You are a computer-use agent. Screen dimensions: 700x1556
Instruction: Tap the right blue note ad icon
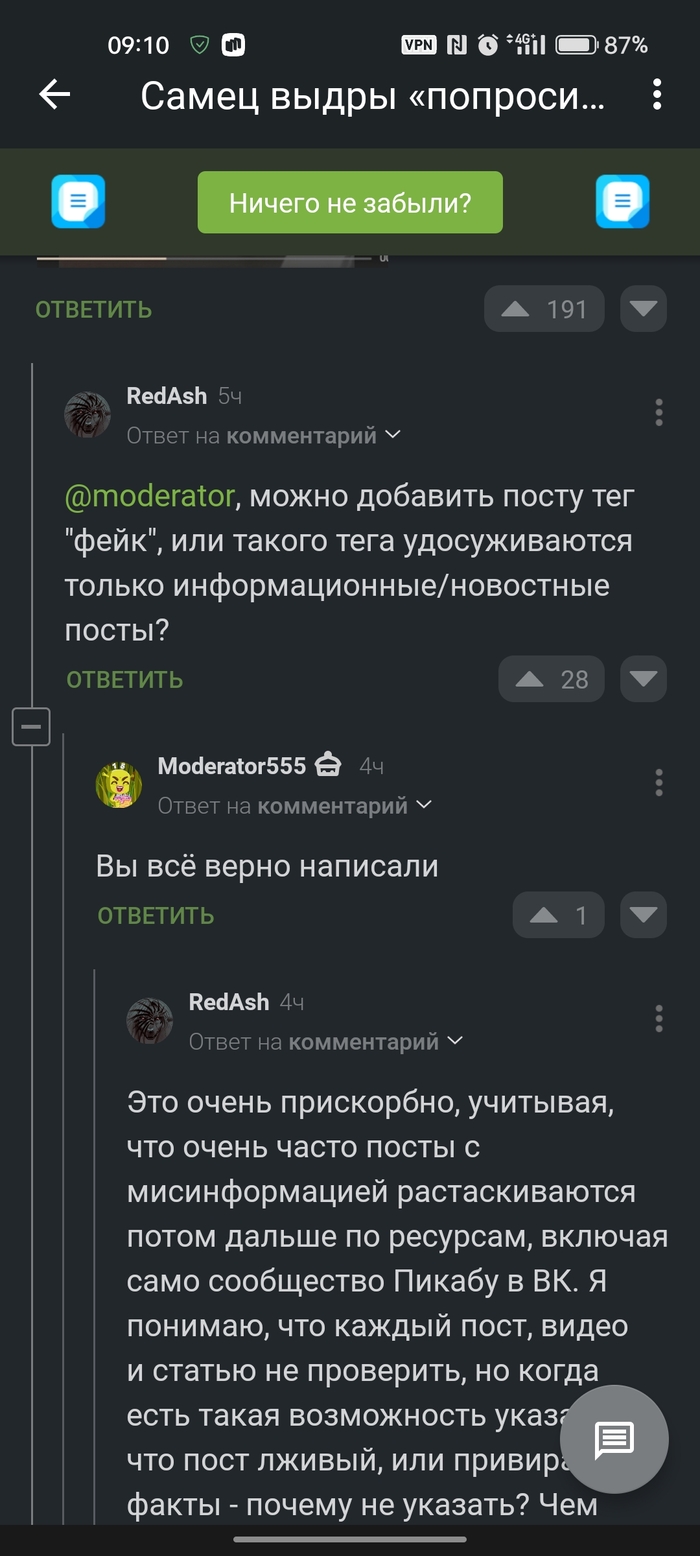[x=622, y=202]
